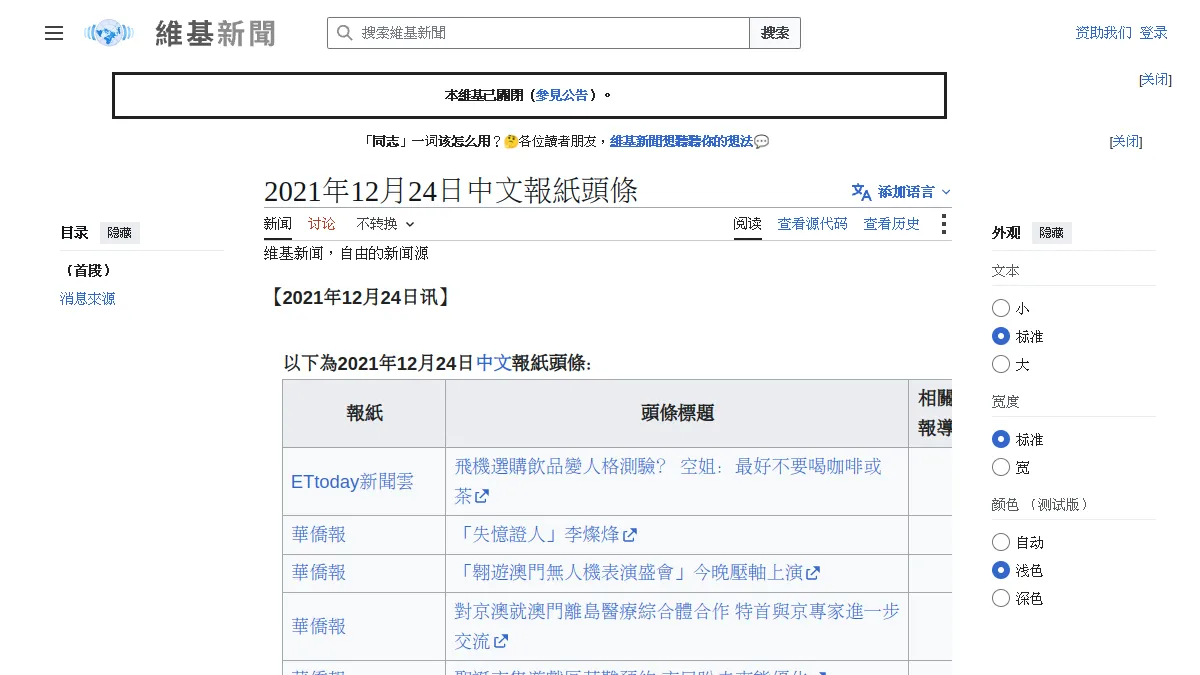Select 浅色 color mode radio button
The image size is (1200, 675).
pyautogui.click(x=1001, y=570)
